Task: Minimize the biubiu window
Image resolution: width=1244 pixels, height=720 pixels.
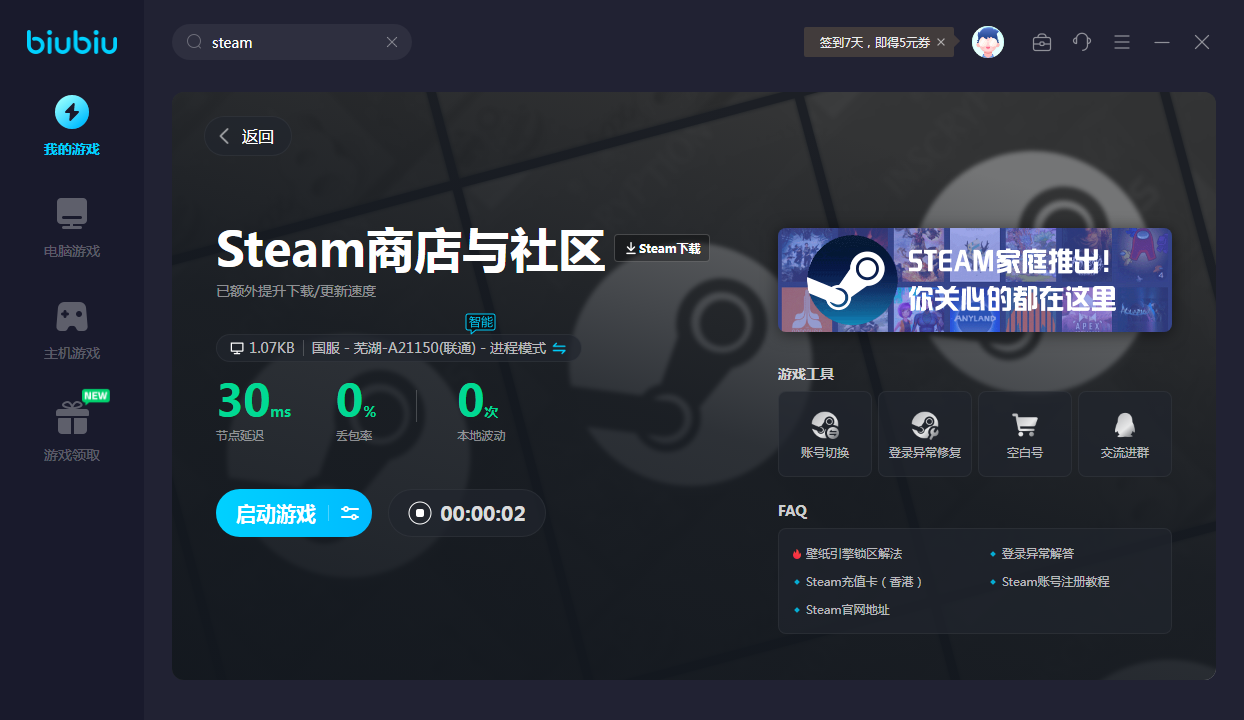Action: [1162, 42]
